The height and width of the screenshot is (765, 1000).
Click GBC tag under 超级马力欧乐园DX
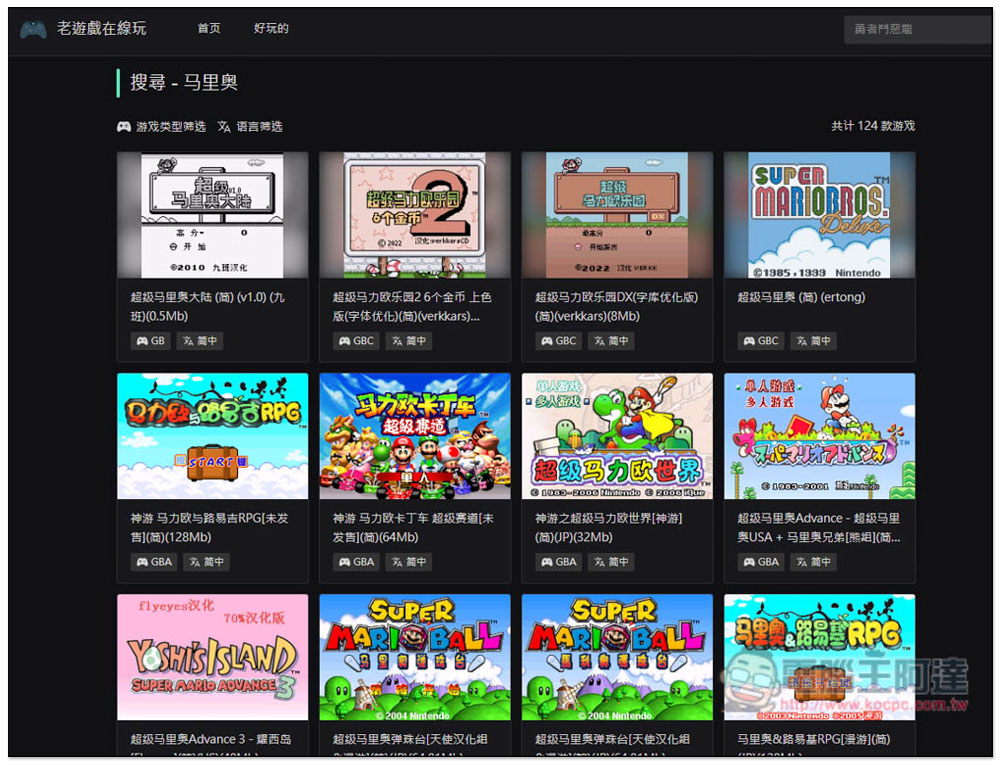(558, 341)
